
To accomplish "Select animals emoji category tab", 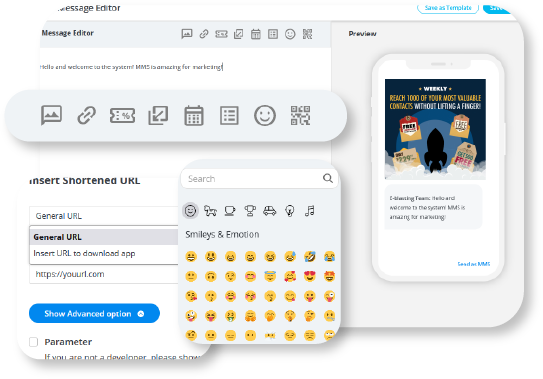I will pos(210,210).
